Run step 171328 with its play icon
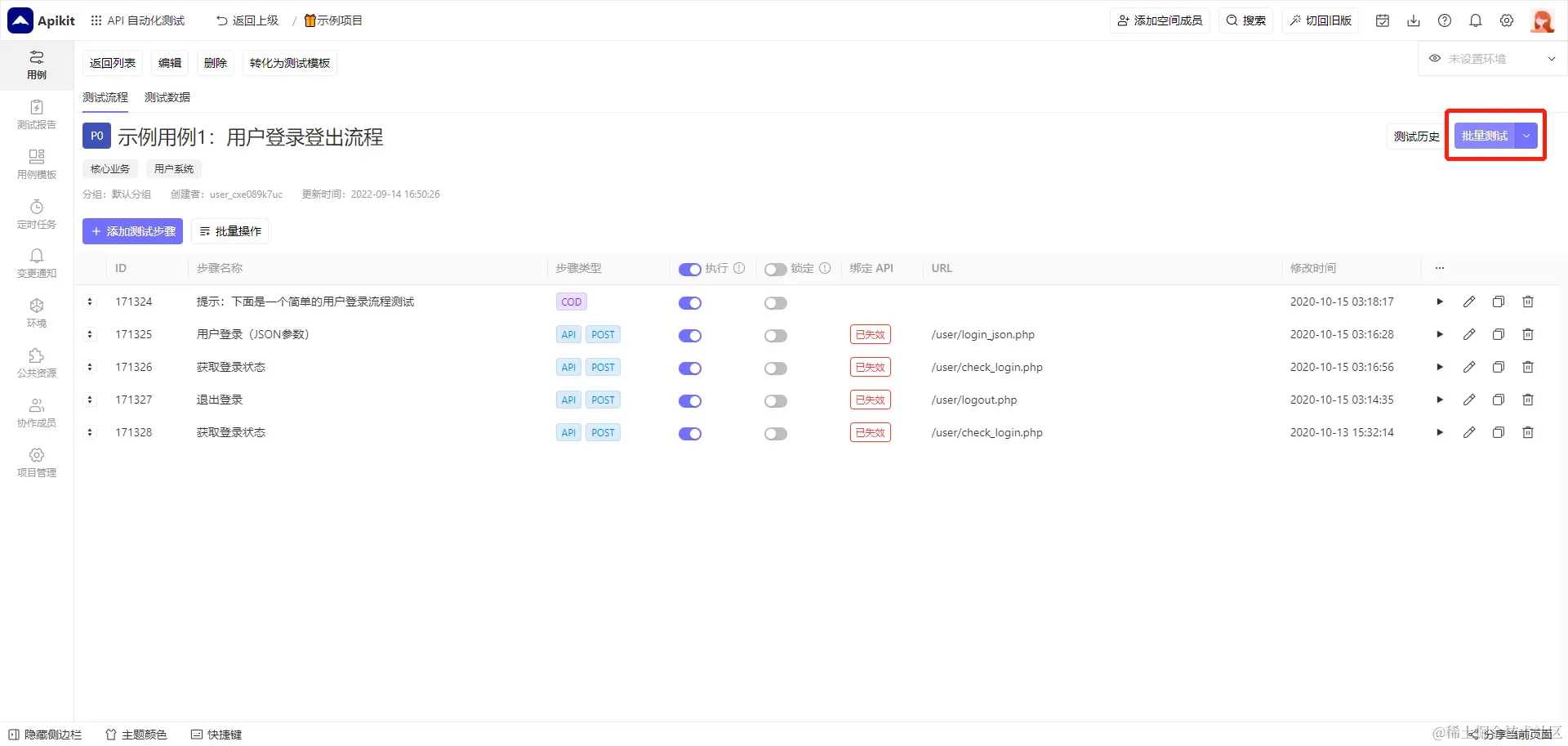 (1440, 432)
